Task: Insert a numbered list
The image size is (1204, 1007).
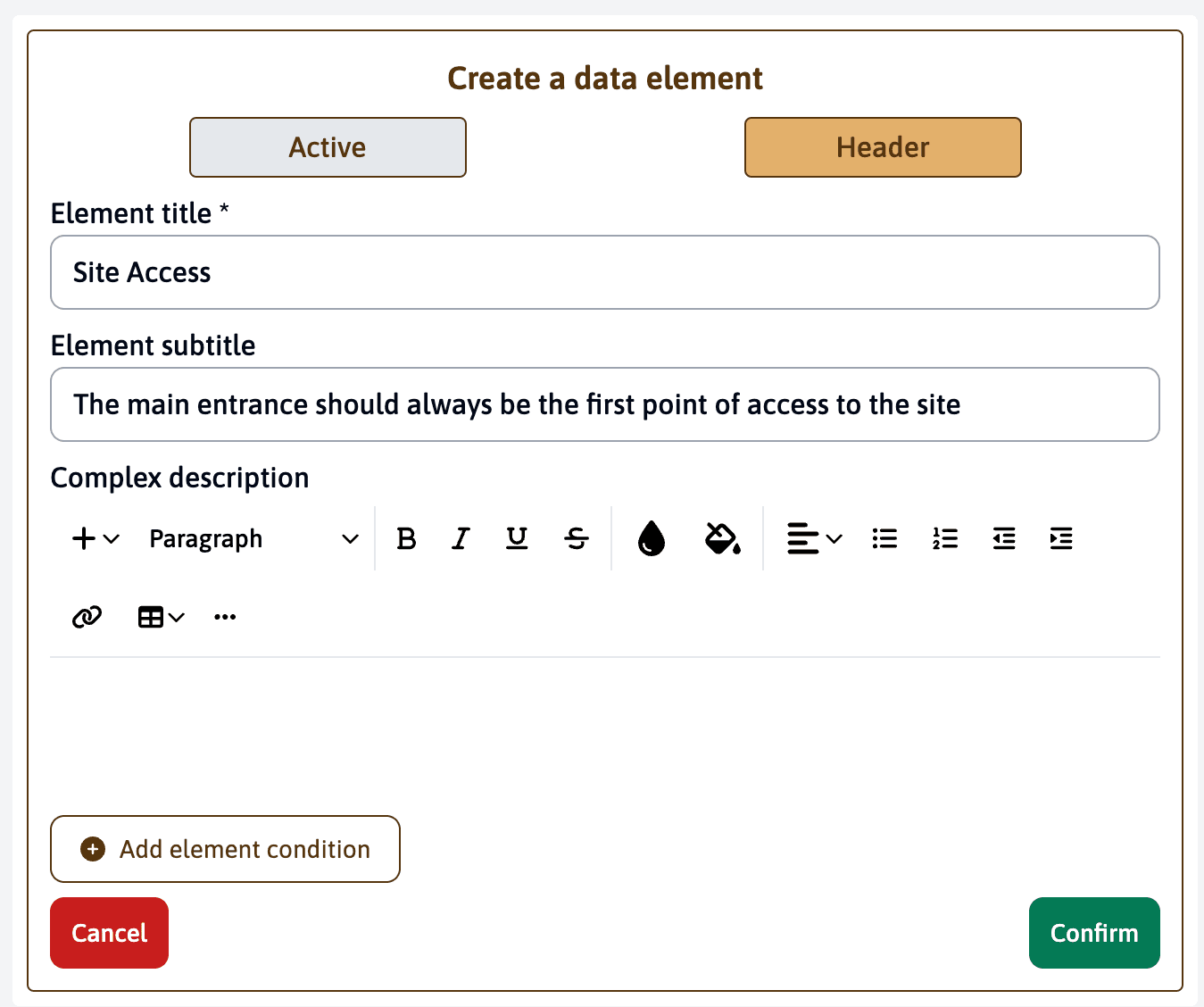Action: 944,538
